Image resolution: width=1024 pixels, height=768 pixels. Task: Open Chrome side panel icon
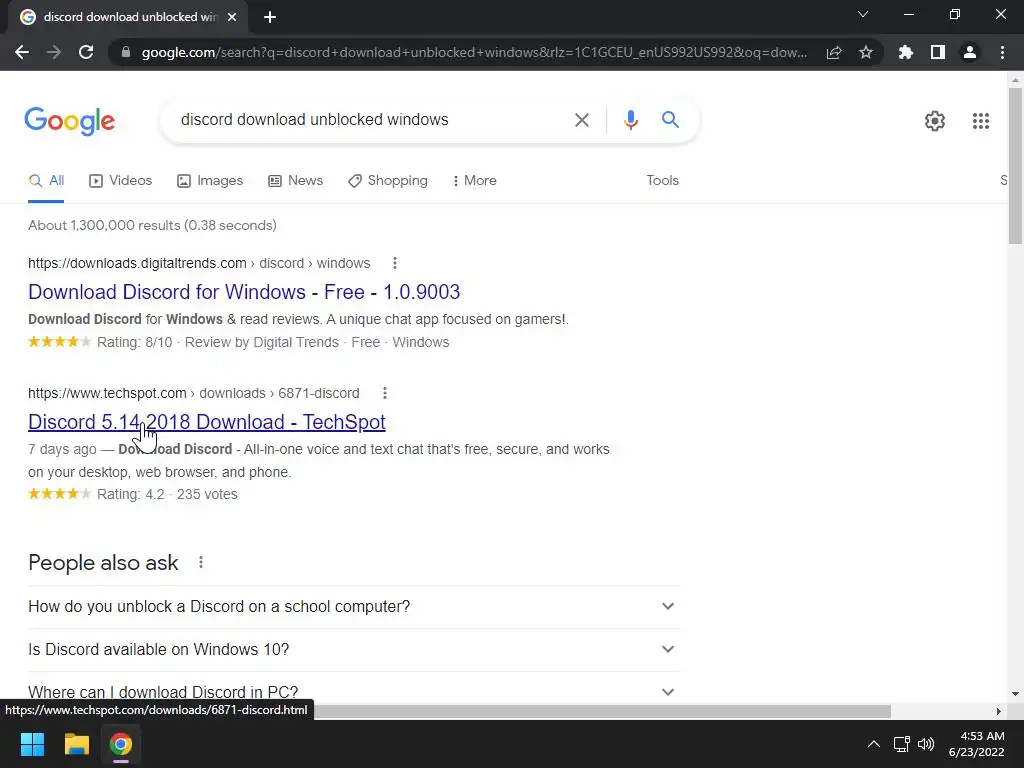point(938,52)
